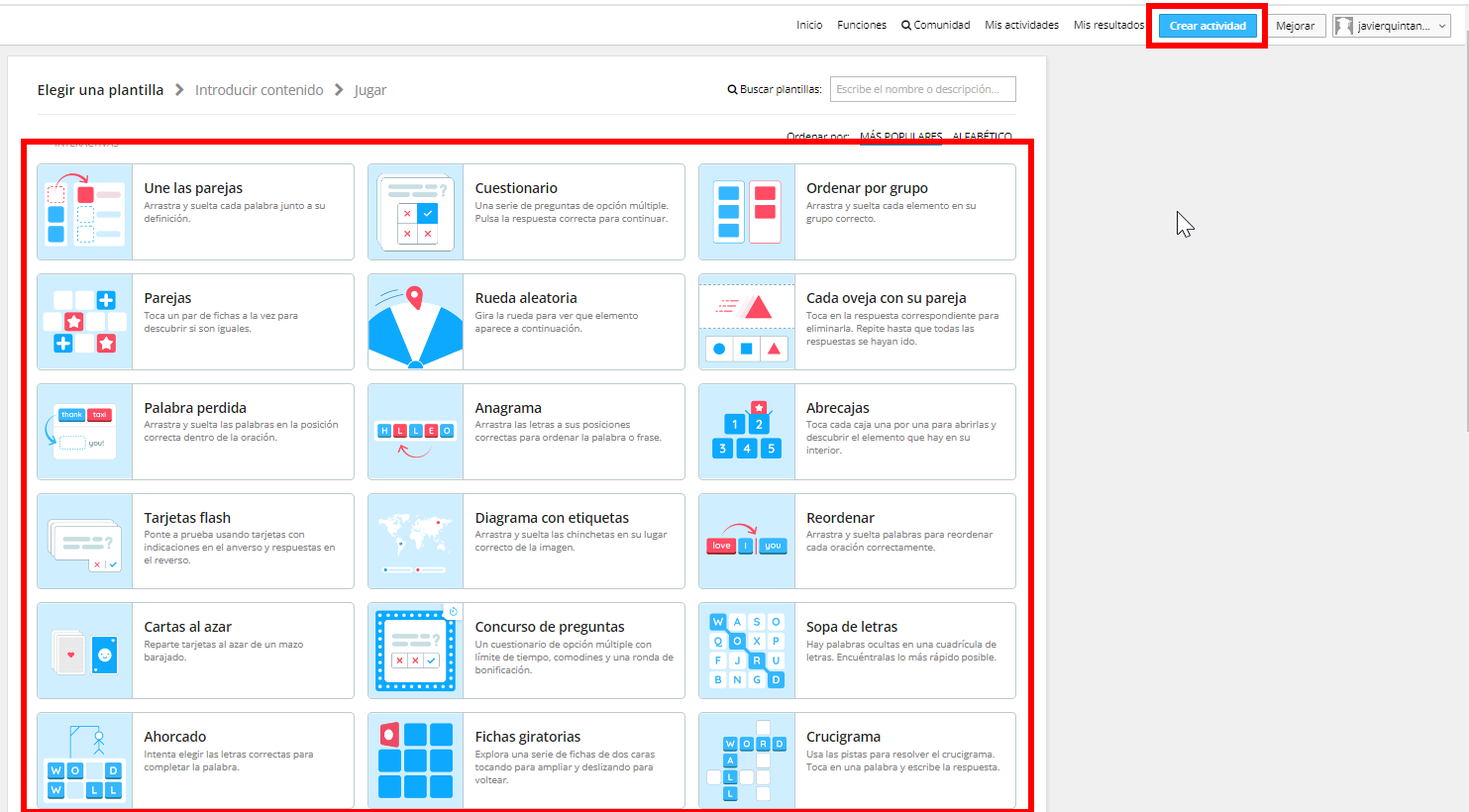The image size is (1469, 812).
Task: Go to Inicio in the top menu
Action: point(809,26)
